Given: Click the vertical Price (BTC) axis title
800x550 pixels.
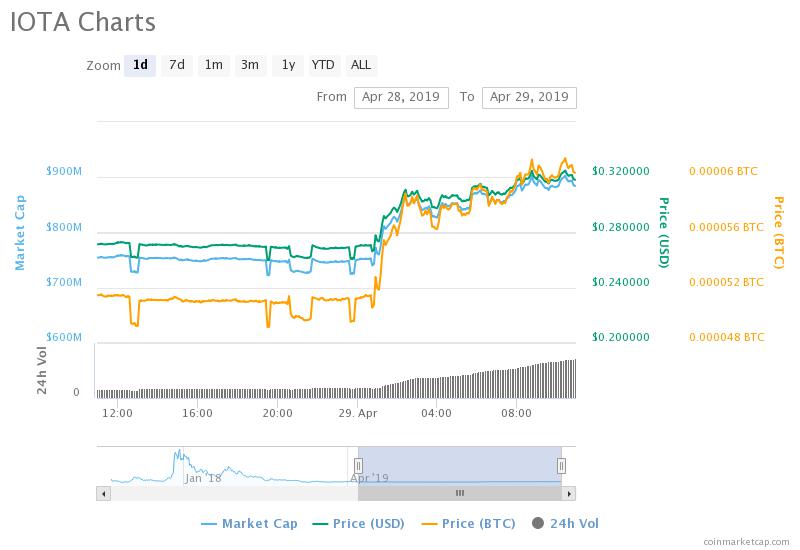Looking at the screenshot, I should tap(778, 233).
